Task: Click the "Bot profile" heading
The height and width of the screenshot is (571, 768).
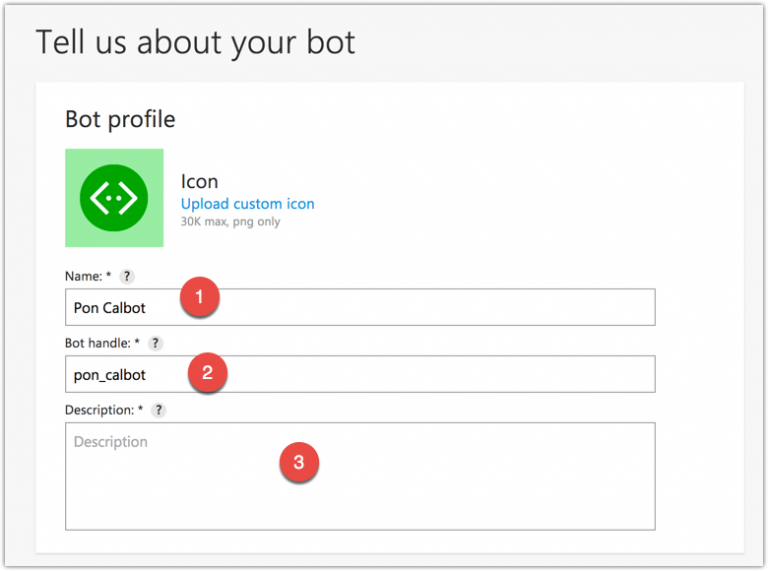Action: pyautogui.click(x=120, y=119)
